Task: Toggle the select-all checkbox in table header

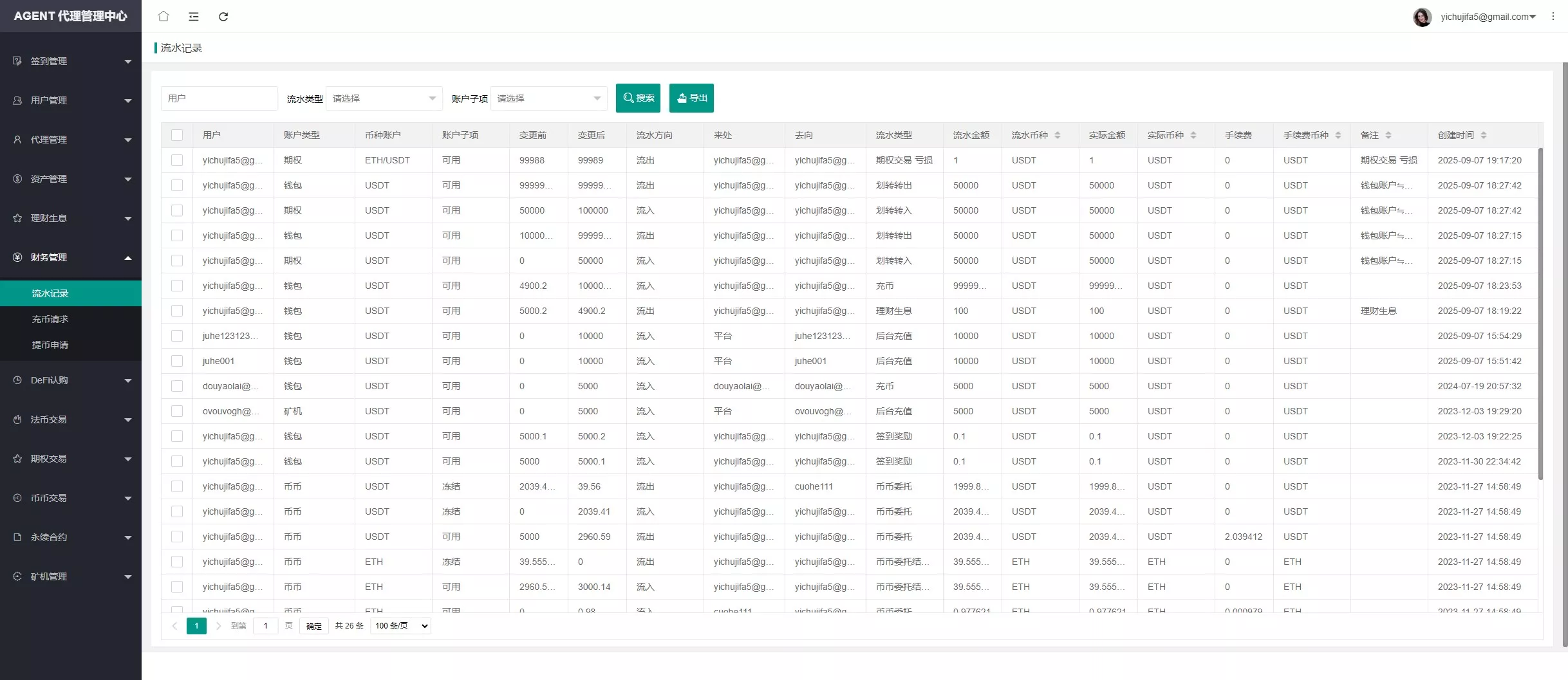Action: pyautogui.click(x=177, y=135)
